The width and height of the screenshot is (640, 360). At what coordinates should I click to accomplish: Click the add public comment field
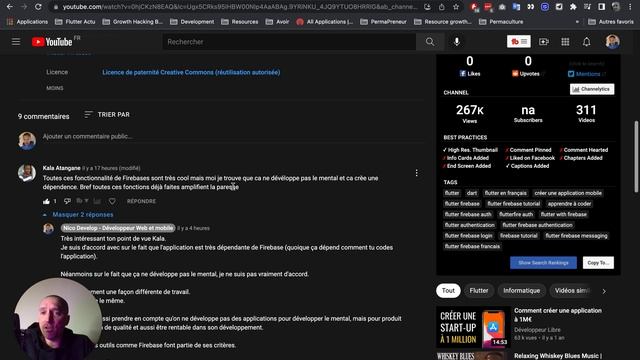pyautogui.click(x=233, y=137)
